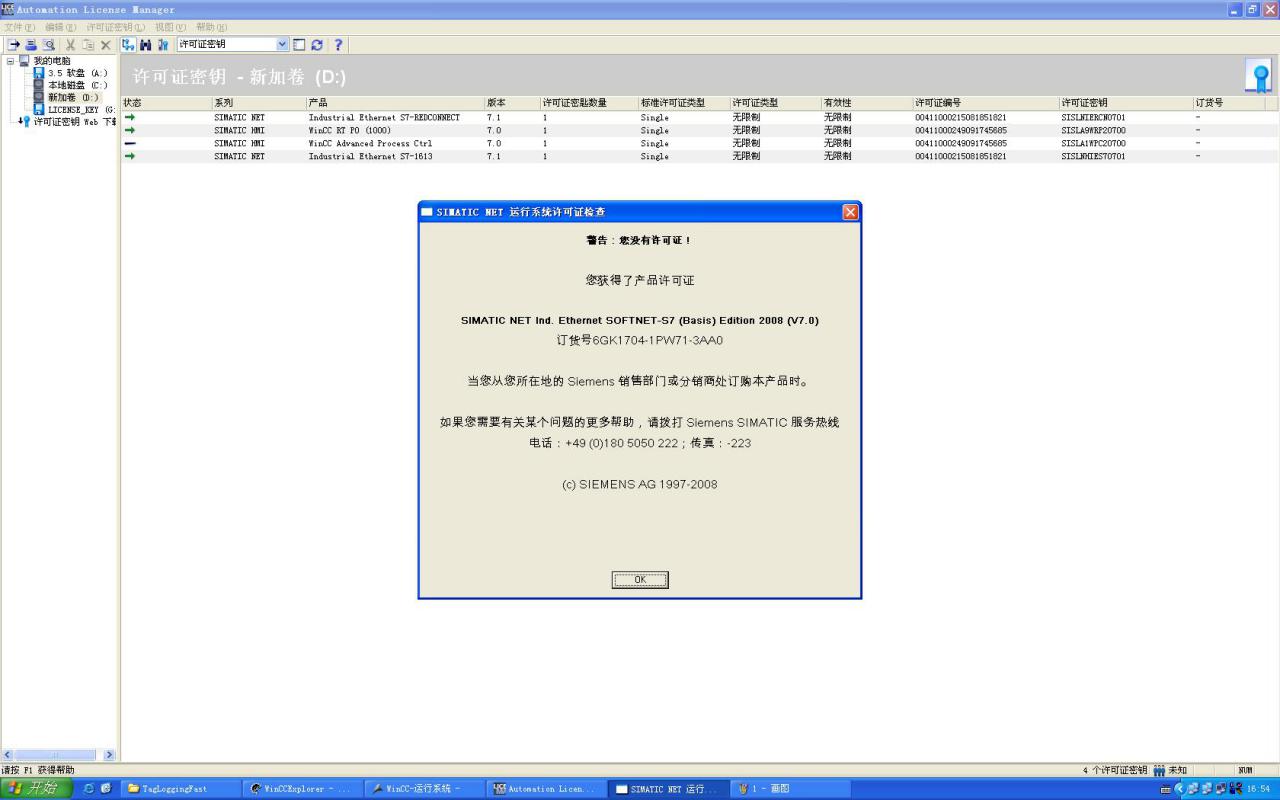Click the license key icon in the header banner
Image resolution: width=1280 pixels, height=800 pixels.
(1258, 76)
